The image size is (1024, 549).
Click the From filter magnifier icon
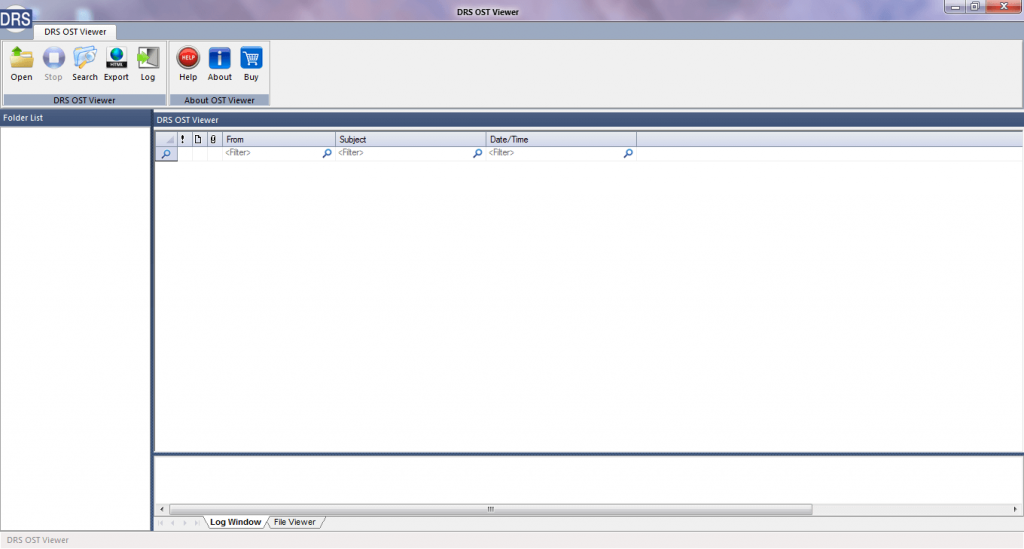327,153
